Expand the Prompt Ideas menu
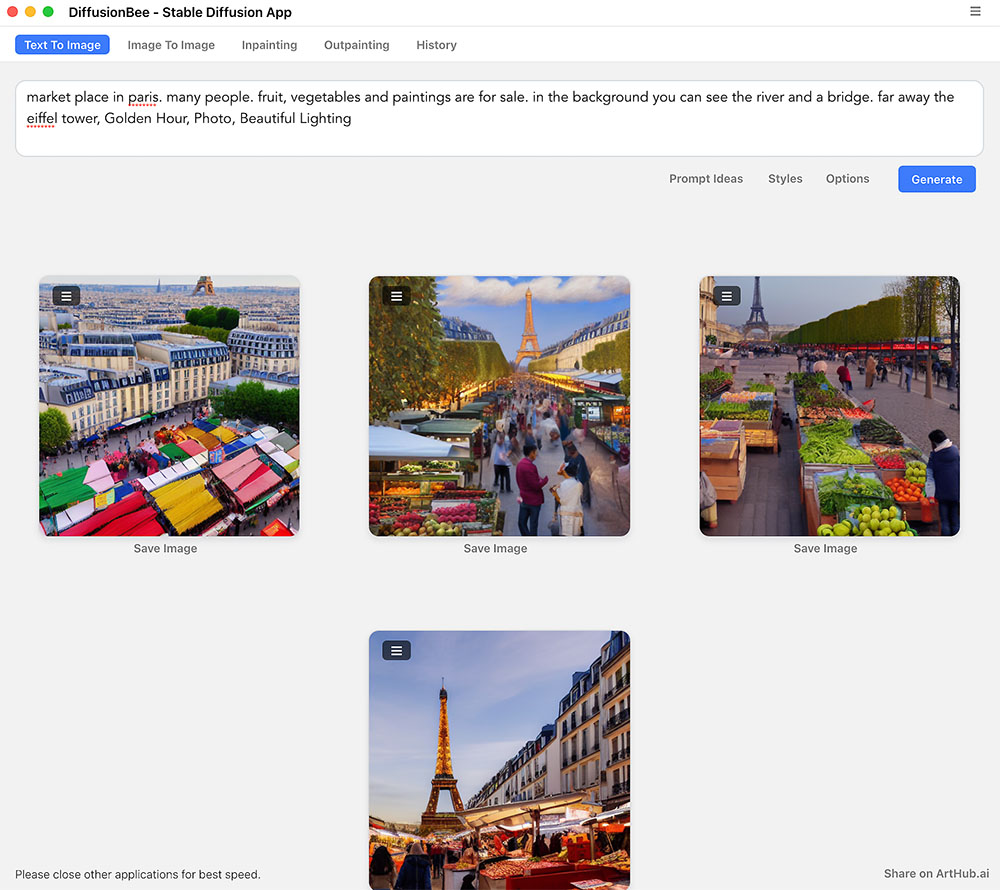The height and width of the screenshot is (890, 1000). [x=706, y=179]
